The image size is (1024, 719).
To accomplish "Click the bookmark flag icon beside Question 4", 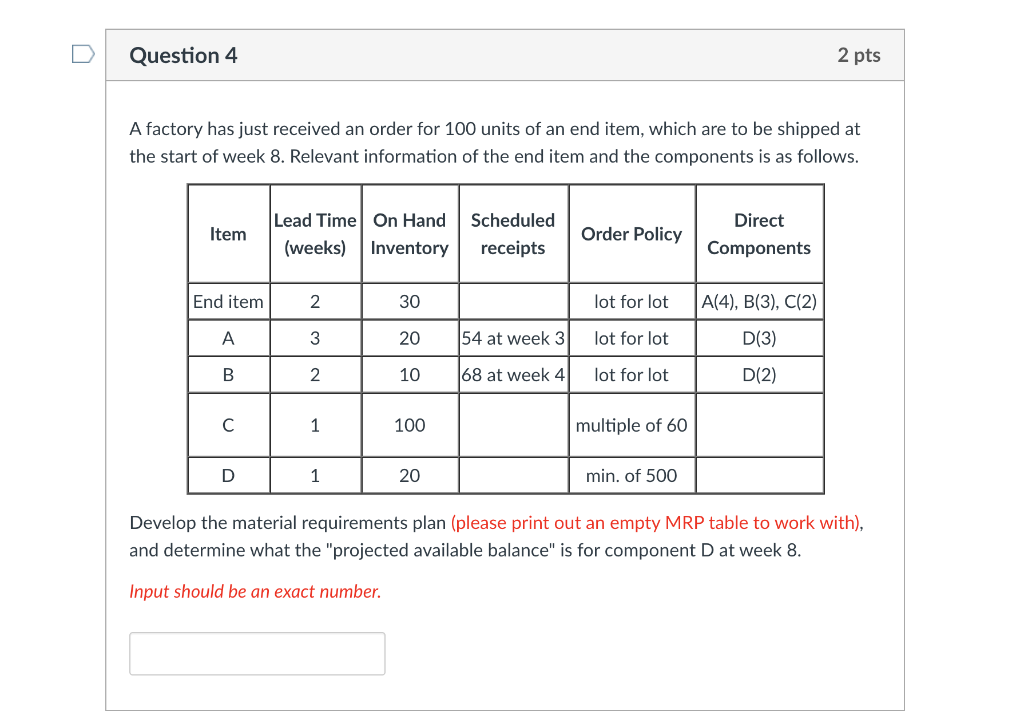I will point(83,56).
